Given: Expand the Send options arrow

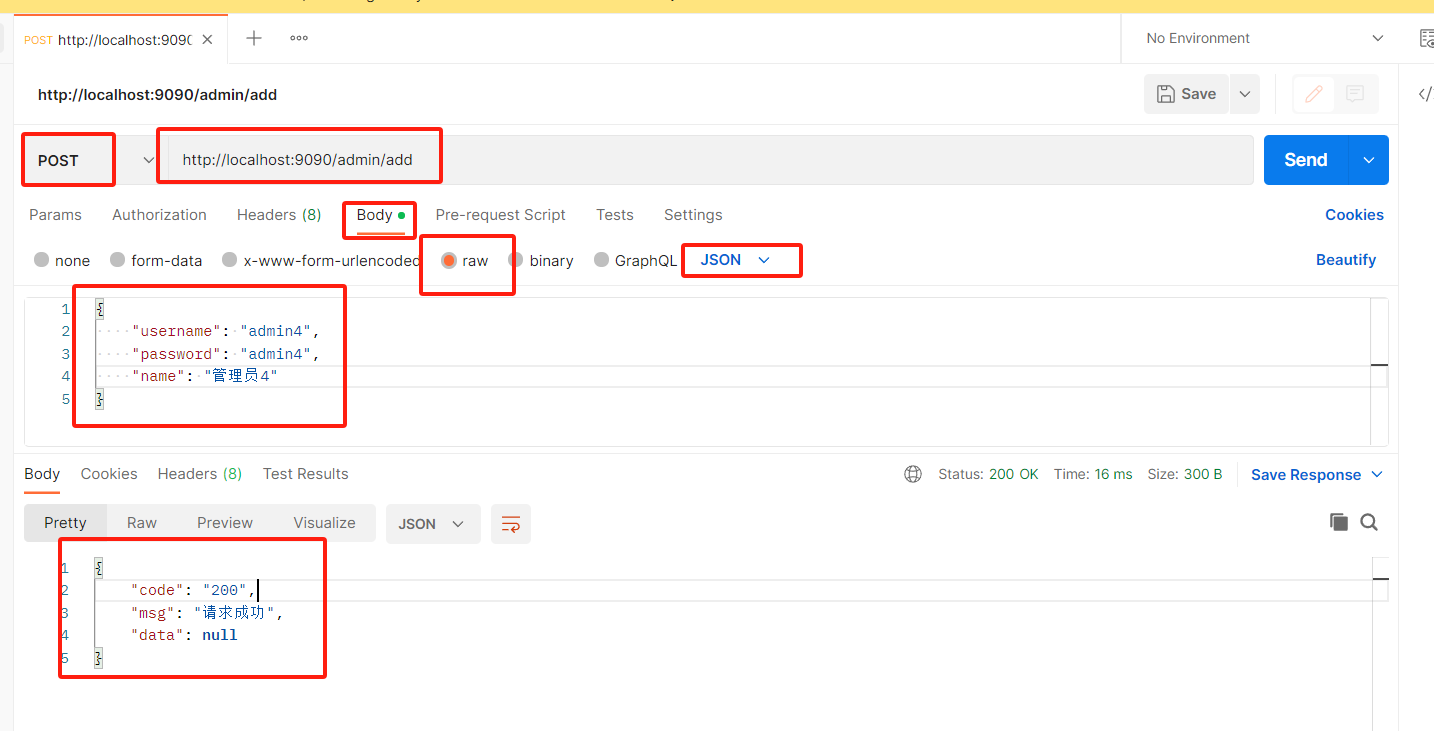Looking at the screenshot, I should click(1369, 160).
